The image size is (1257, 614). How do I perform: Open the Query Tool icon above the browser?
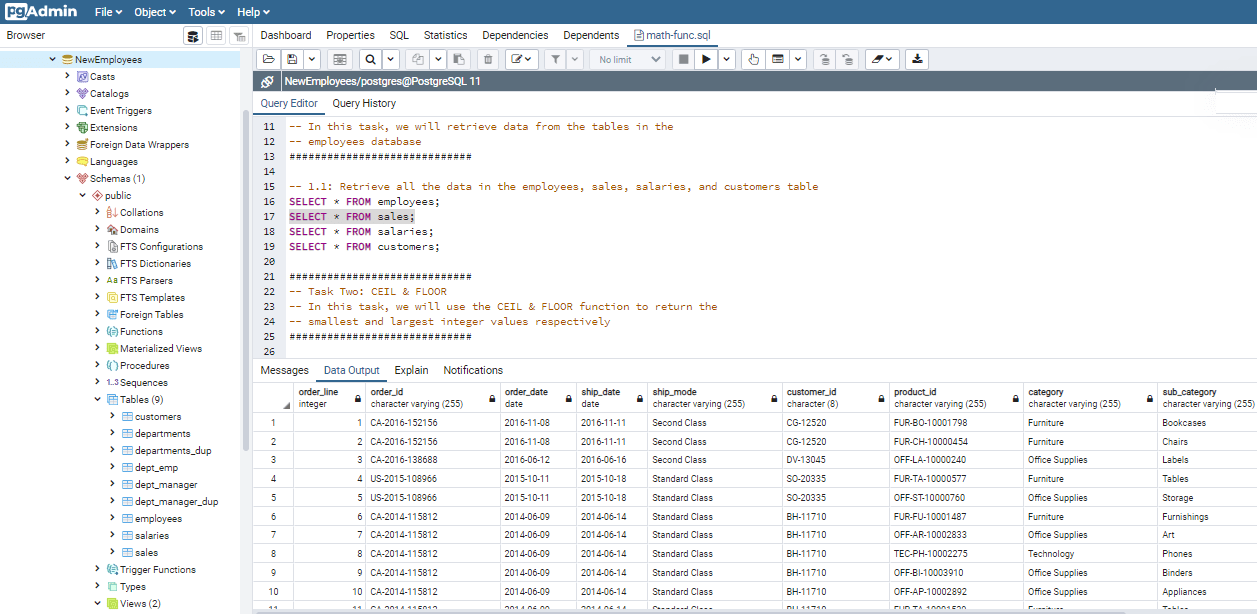pyautogui.click(x=192, y=35)
